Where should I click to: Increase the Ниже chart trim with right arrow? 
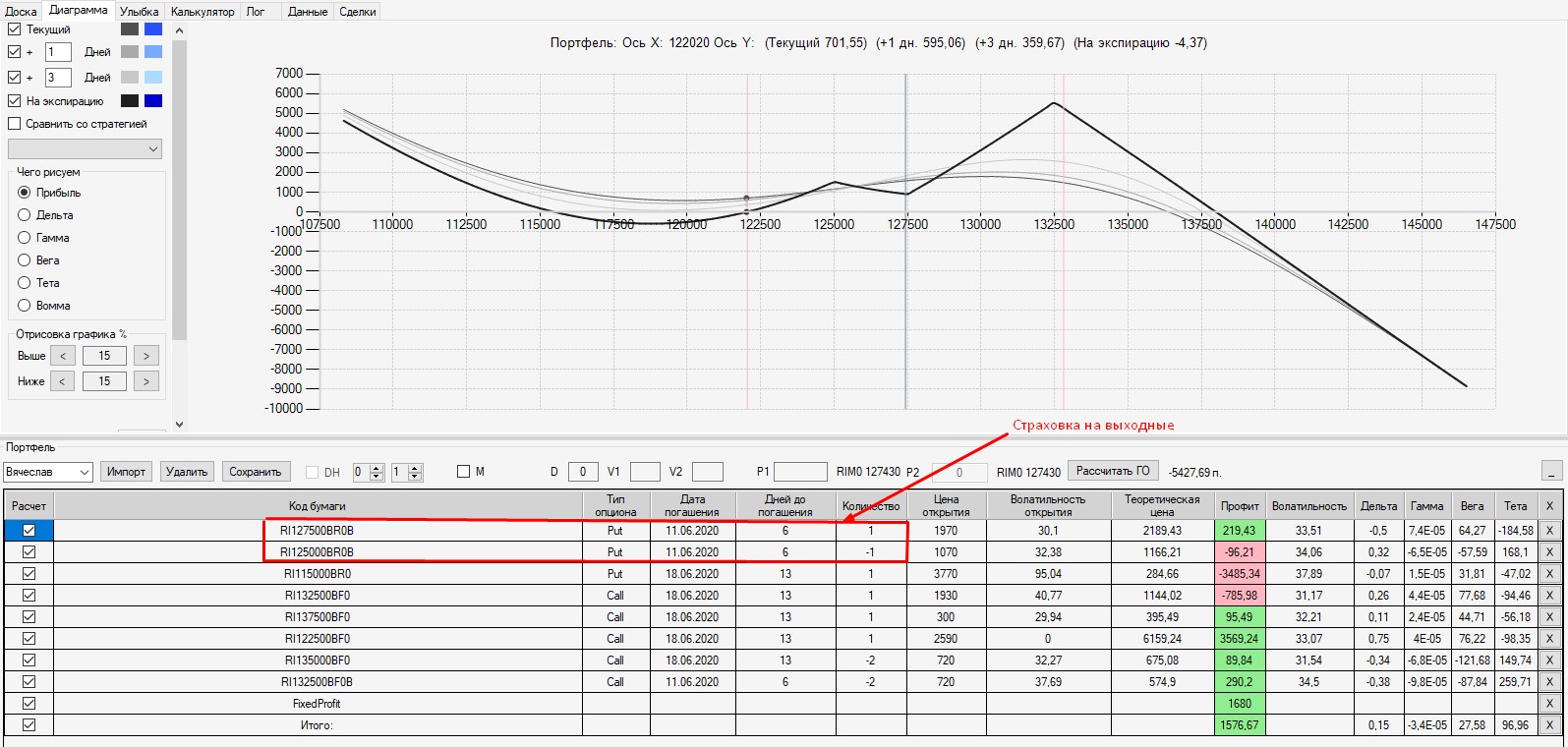[x=146, y=381]
